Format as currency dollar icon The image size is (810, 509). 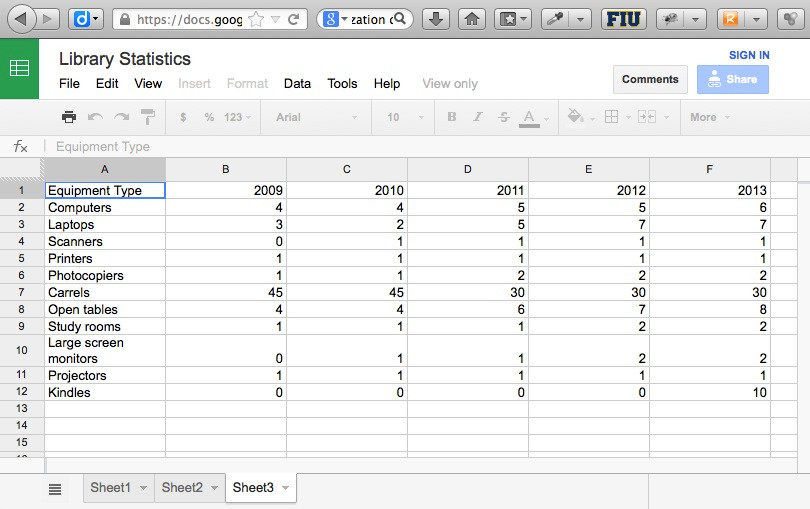pos(183,117)
